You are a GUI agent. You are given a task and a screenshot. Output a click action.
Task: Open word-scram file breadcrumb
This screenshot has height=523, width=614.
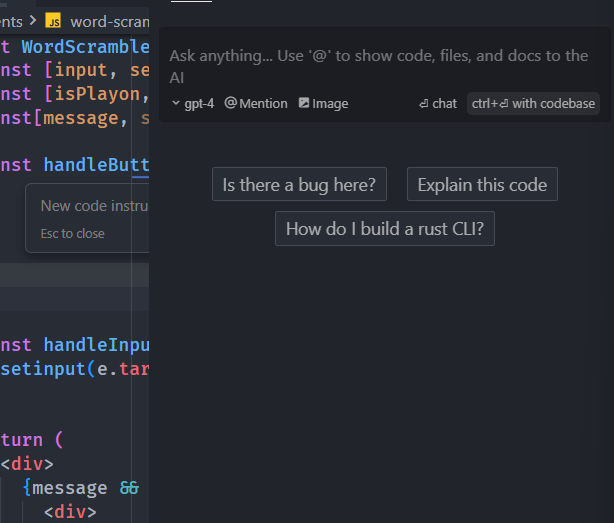tap(110, 22)
